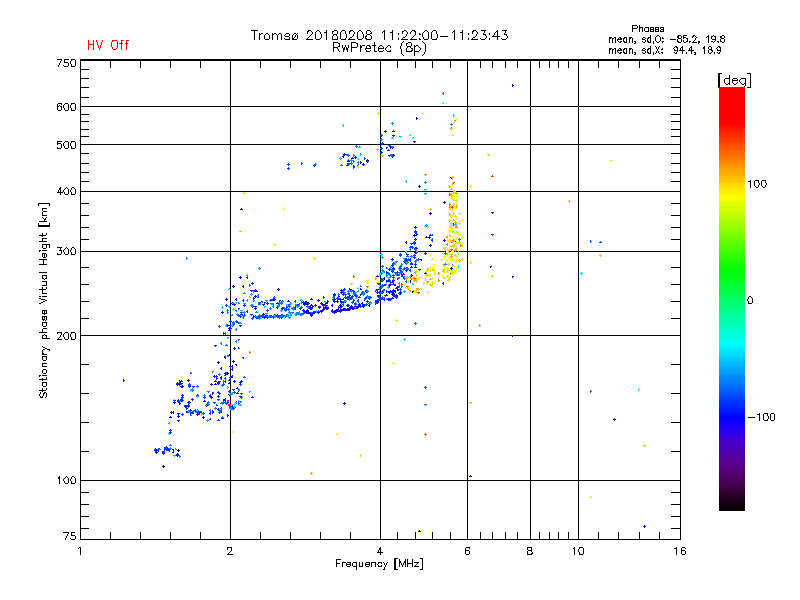Click the y-axis tick label '75'
The image size is (800, 600).
[x=70, y=536]
